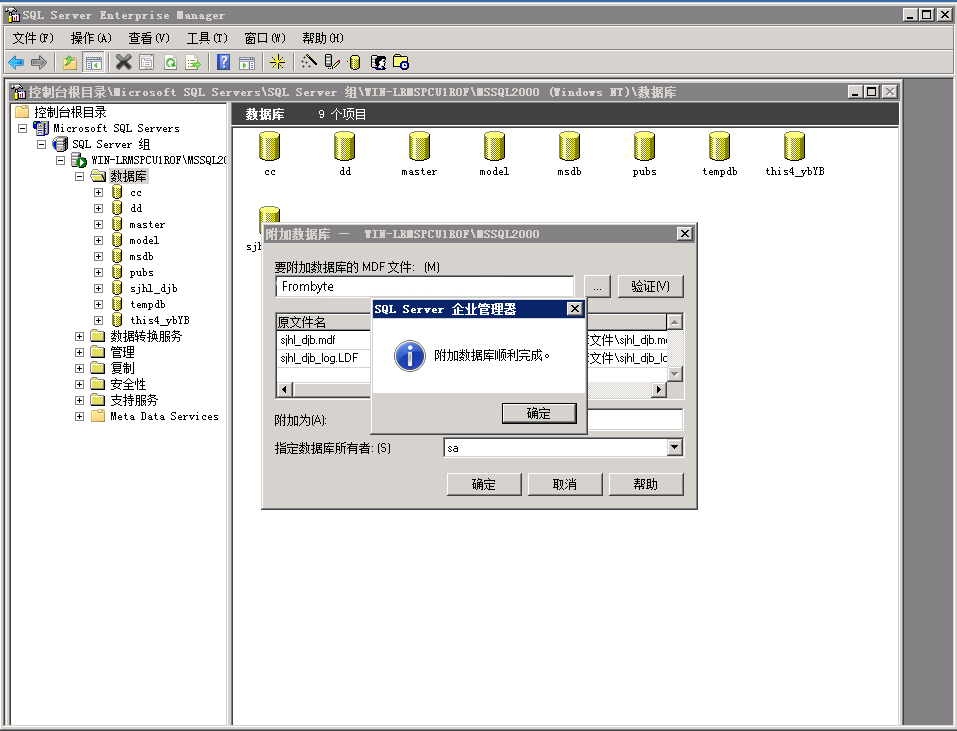Viewport: 957px width, 731px height.
Task: Click the Run wizard wand toolbar icon
Action: [x=309, y=63]
